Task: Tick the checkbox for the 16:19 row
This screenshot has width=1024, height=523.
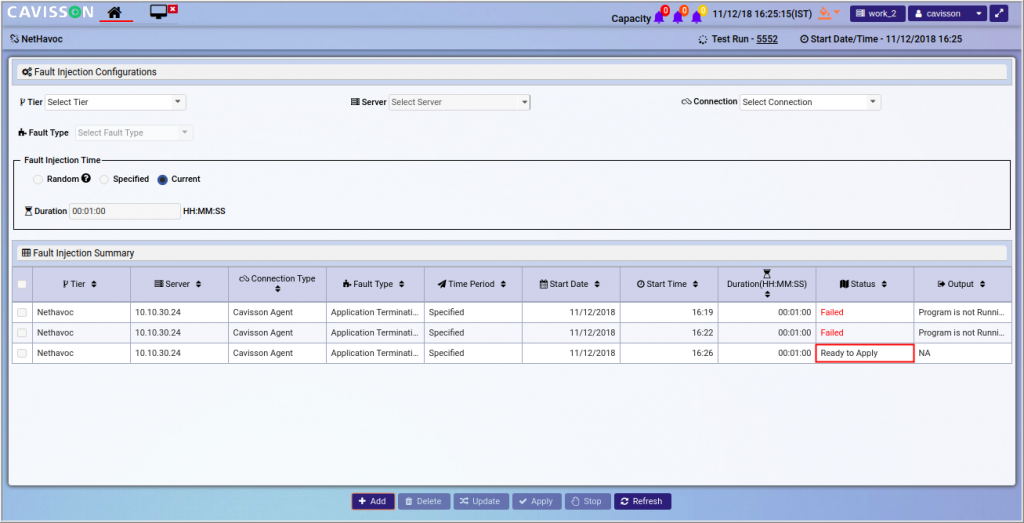Action: click(22, 313)
